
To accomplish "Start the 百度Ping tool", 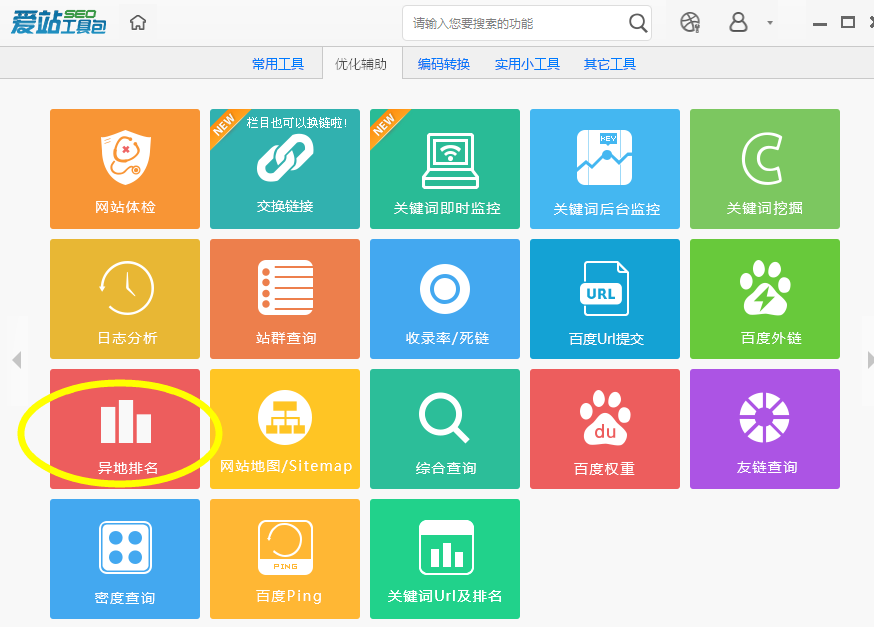I will click(284, 558).
